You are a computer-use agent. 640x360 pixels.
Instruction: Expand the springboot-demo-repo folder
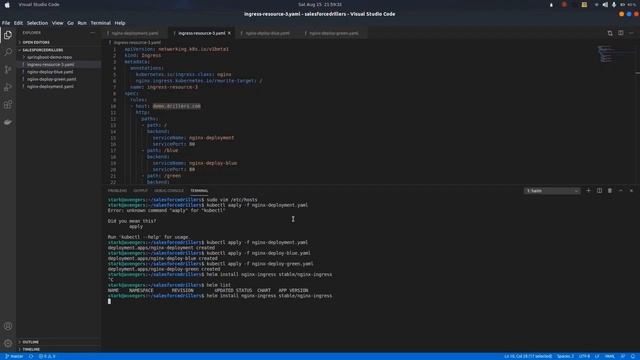(49, 57)
